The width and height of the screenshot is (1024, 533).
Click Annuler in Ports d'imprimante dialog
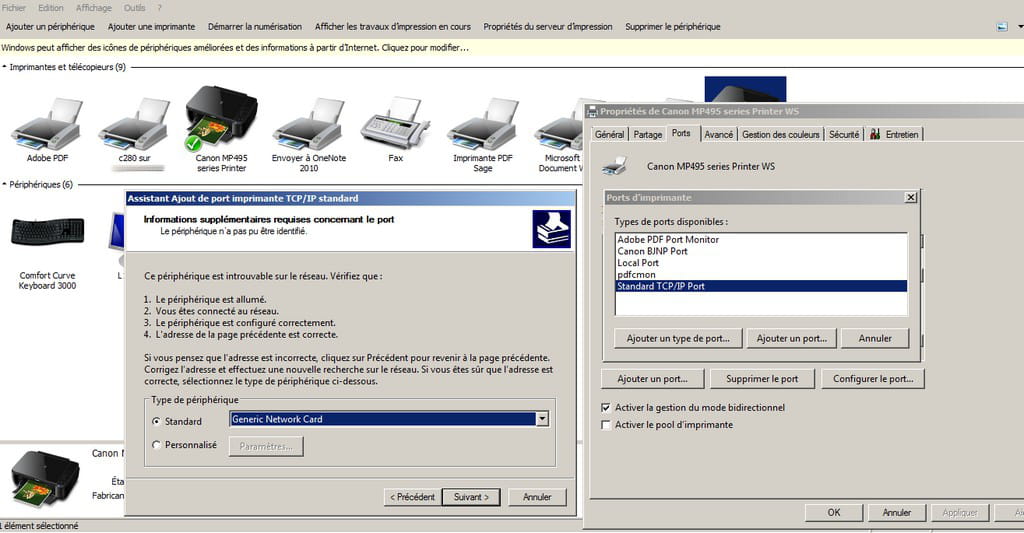click(x=874, y=338)
